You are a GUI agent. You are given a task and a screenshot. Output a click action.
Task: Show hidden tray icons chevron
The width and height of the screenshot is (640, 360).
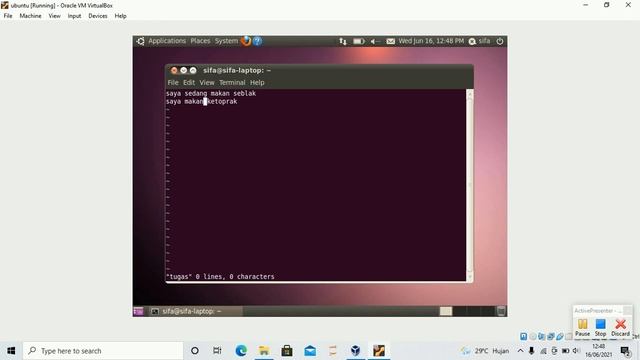coord(520,351)
